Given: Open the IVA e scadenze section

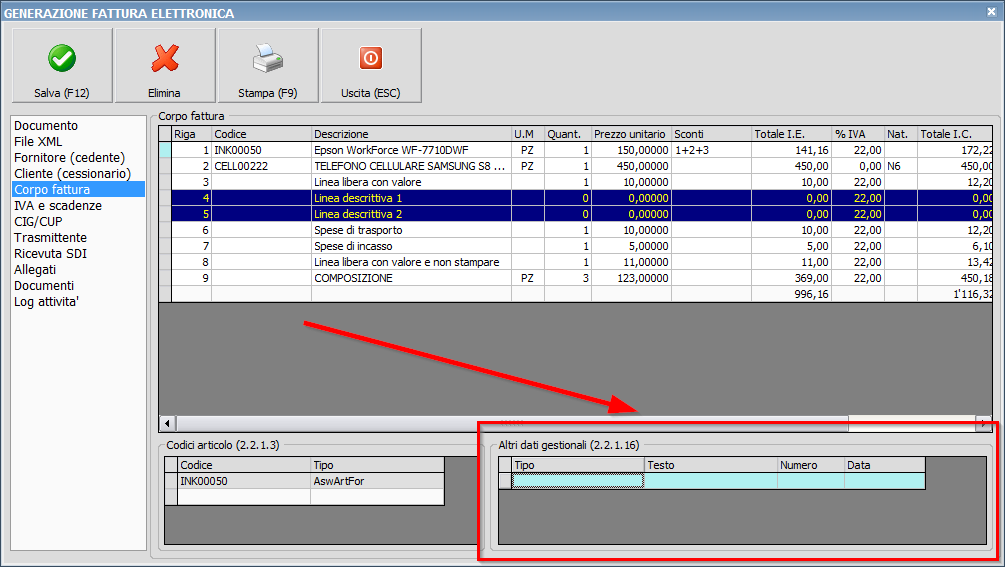Looking at the screenshot, I should coord(56,206).
